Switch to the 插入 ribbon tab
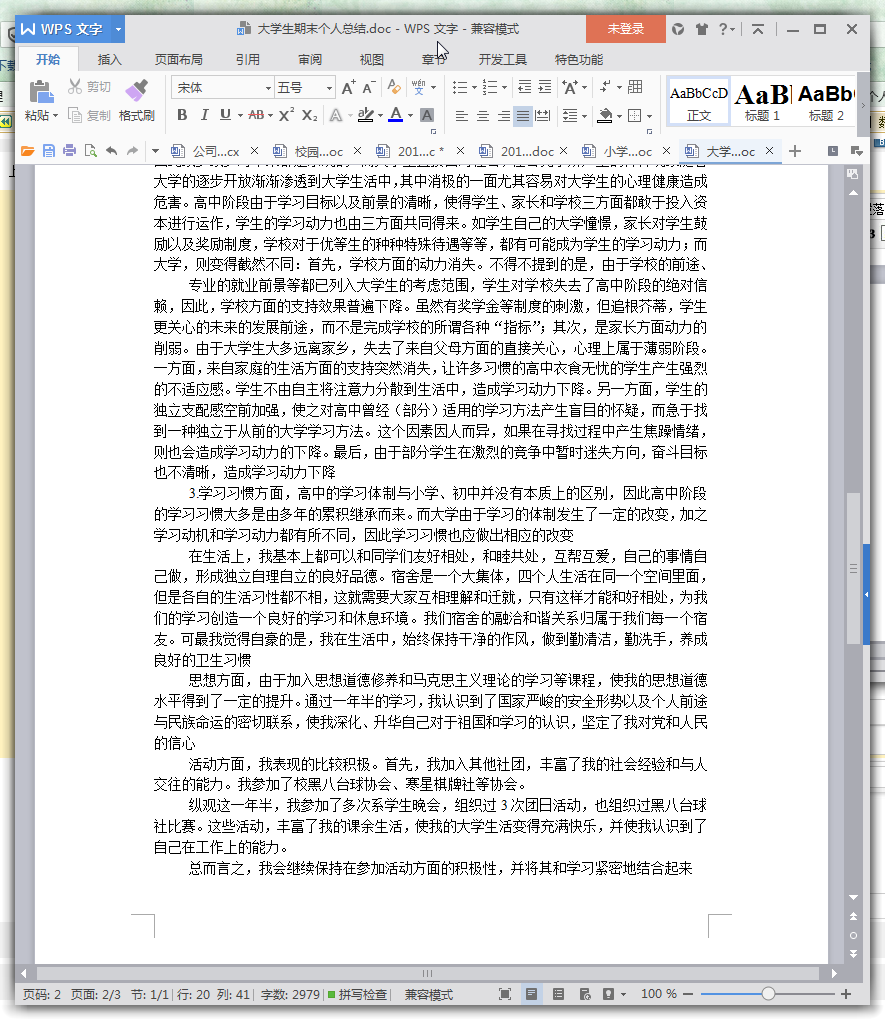This screenshot has height=1020, width=885. tap(109, 59)
